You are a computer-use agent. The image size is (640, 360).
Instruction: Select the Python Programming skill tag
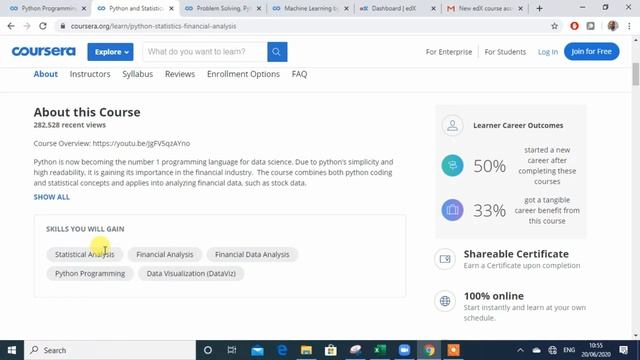pos(90,273)
